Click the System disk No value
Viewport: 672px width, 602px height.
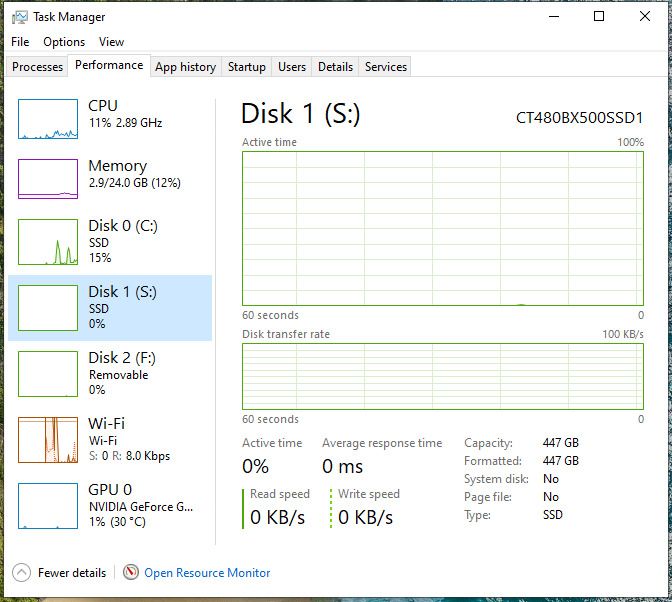point(551,479)
